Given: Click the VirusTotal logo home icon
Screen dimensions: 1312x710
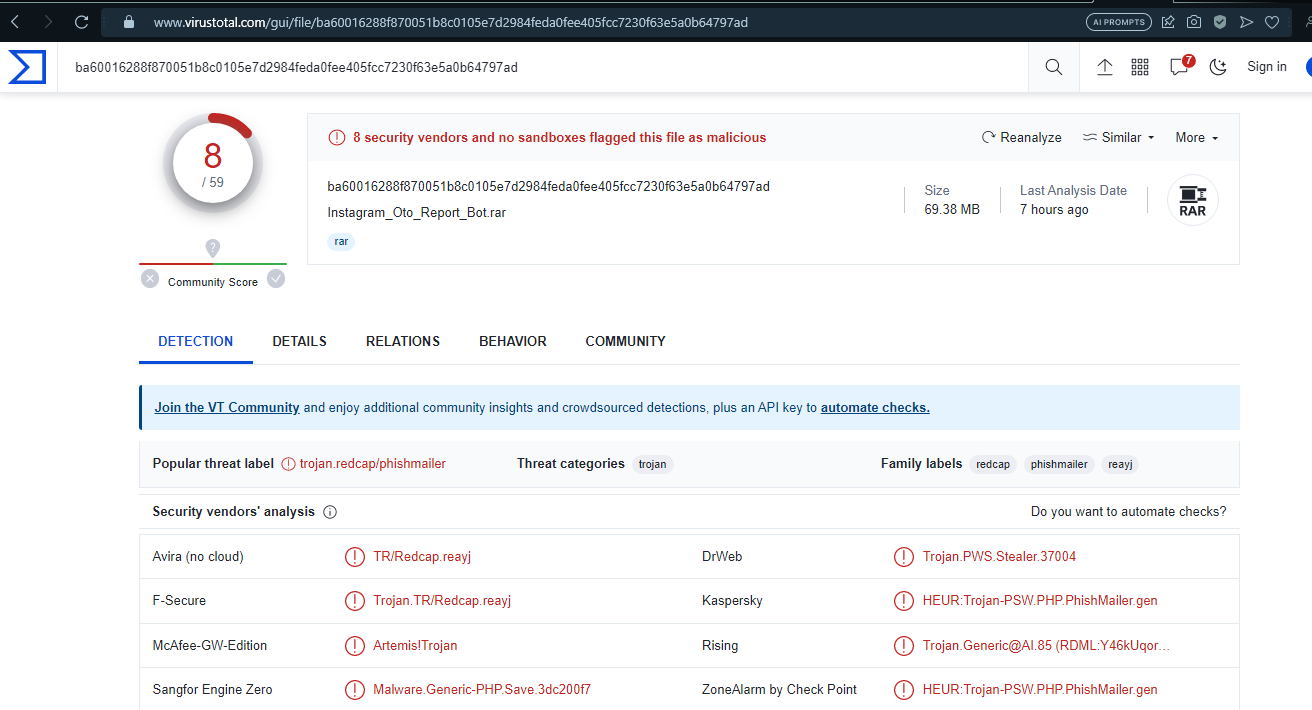Looking at the screenshot, I should (x=27, y=67).
